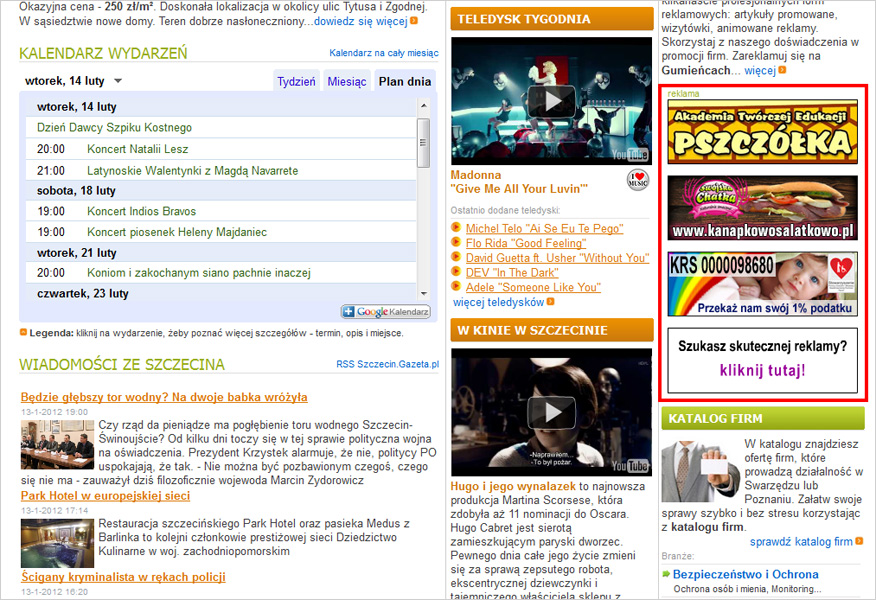Open article Ścigany kryminalista w rękach policji

tap(123, 577)
